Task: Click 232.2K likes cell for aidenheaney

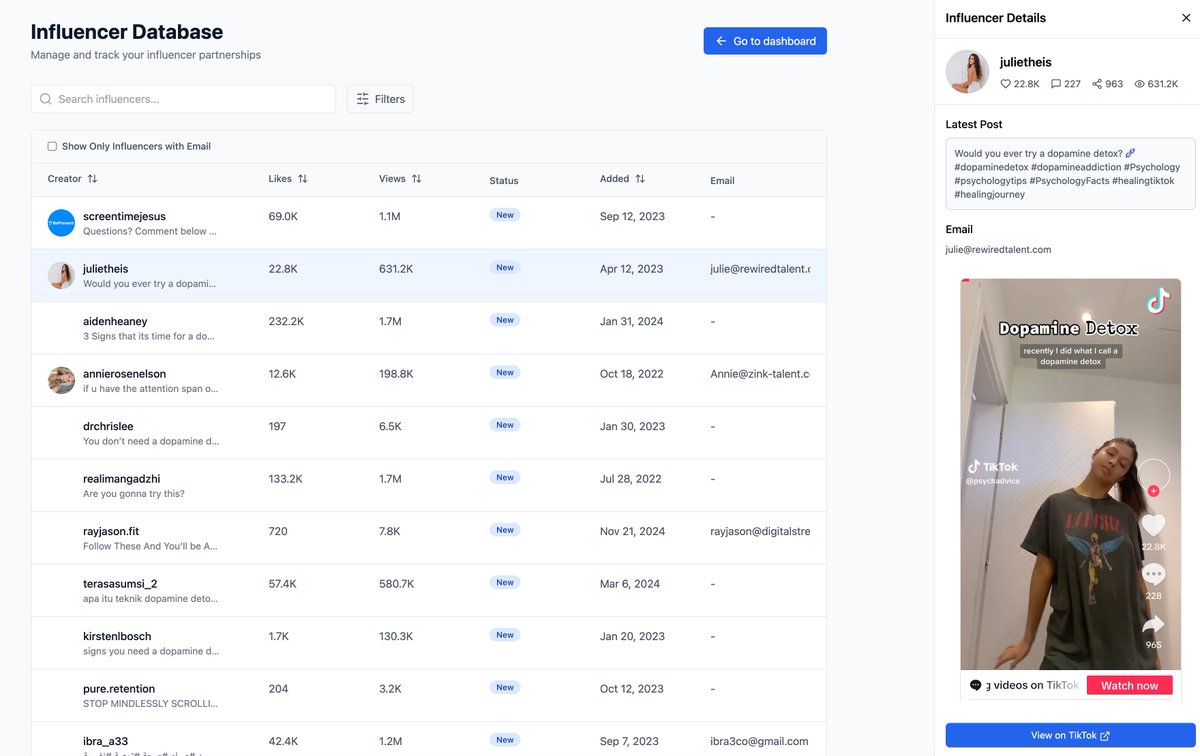Action: (x=286, y=321)
